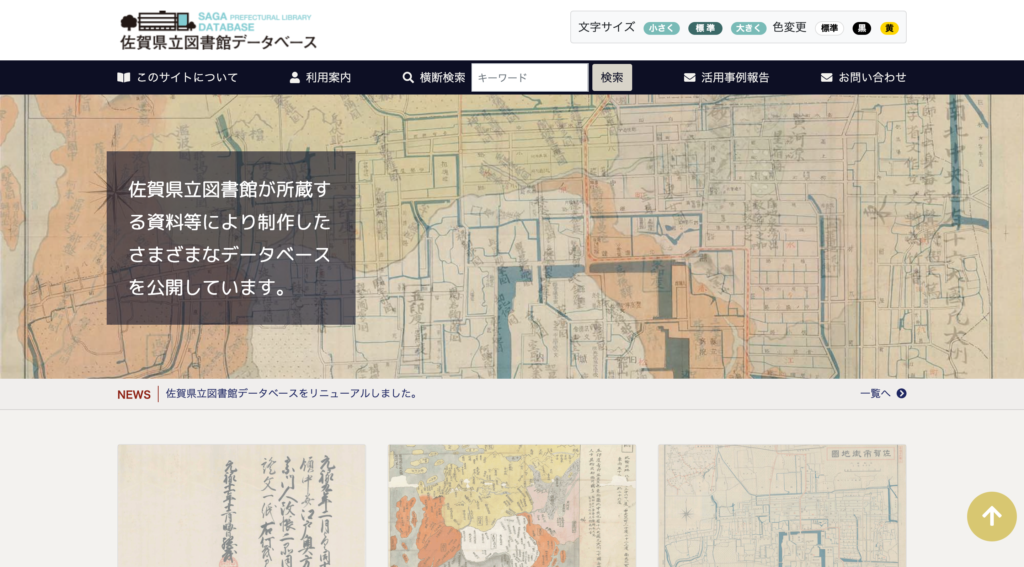The image size is (1024, 567).
Task: Click the hero banner description text box
Action: pyautogui.click(x=231, y=238)
